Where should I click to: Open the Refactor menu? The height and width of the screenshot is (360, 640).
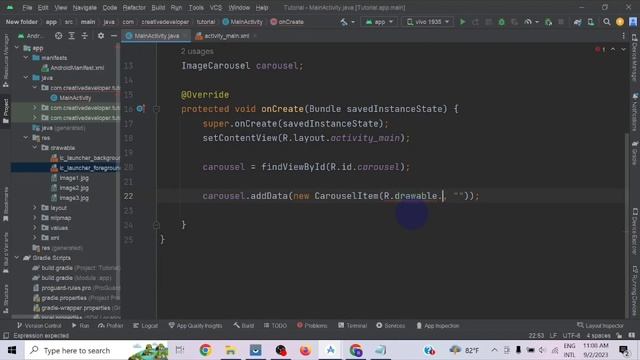(x=134, y=8)
